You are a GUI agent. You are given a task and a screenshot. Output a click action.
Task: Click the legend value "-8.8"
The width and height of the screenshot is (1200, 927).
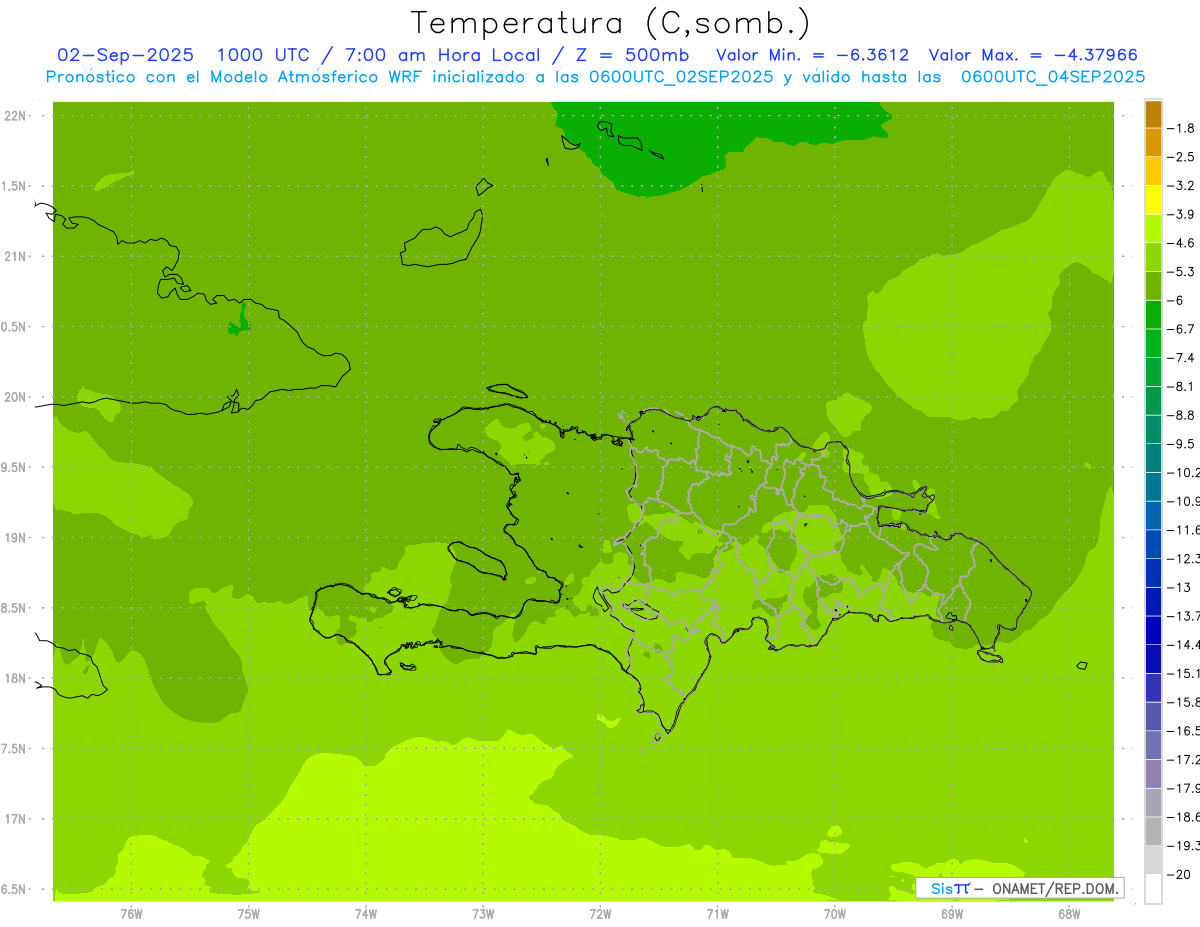[x=1181, y=415]
